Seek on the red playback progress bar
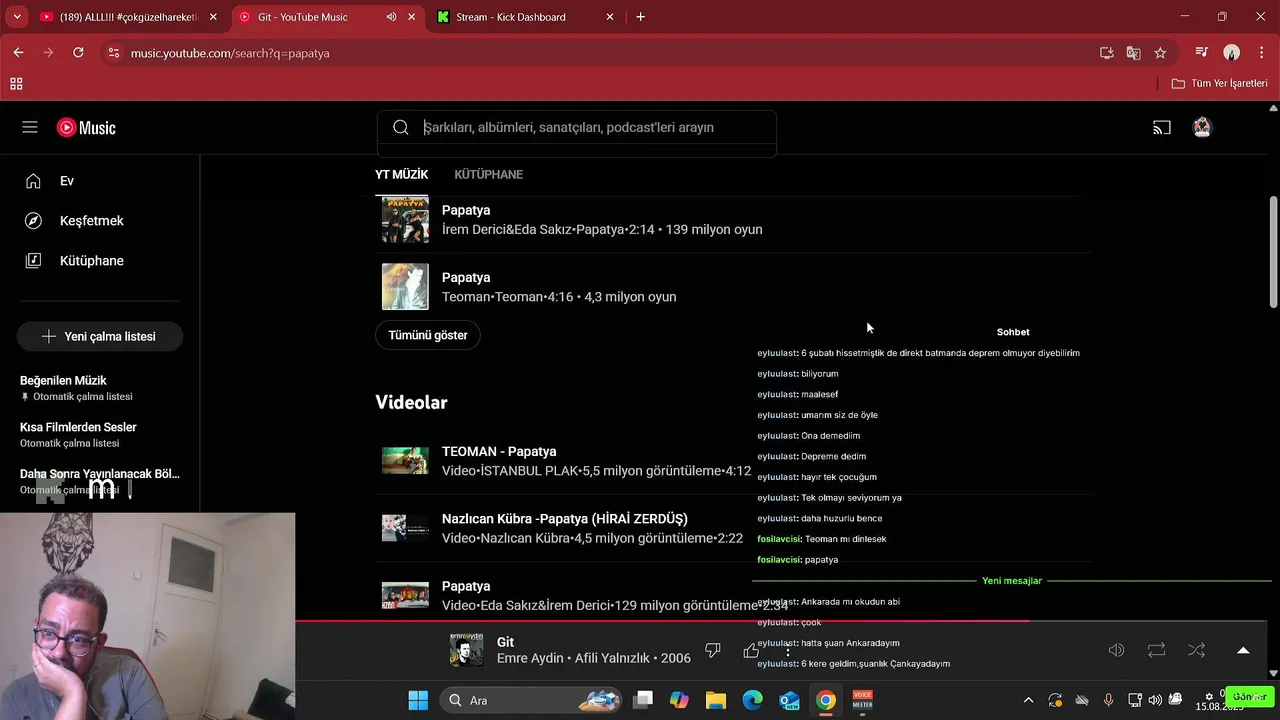This screenshot has width=1280, height=720. [x=662, y=621]
